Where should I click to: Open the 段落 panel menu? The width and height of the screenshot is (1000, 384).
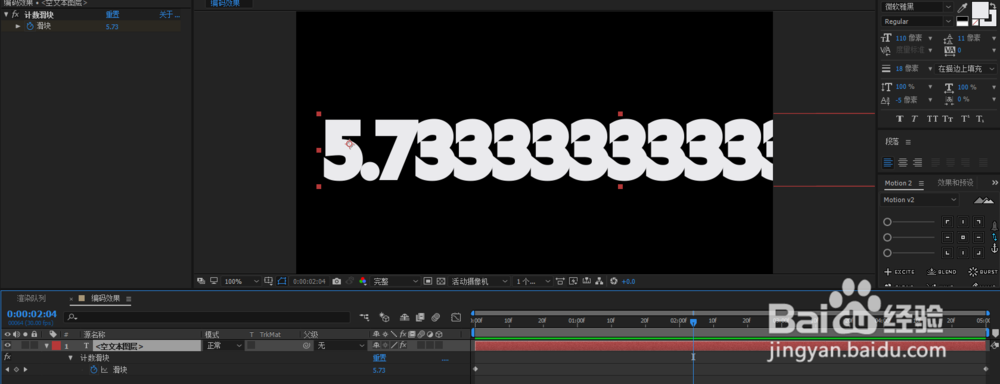coord(908,142)
